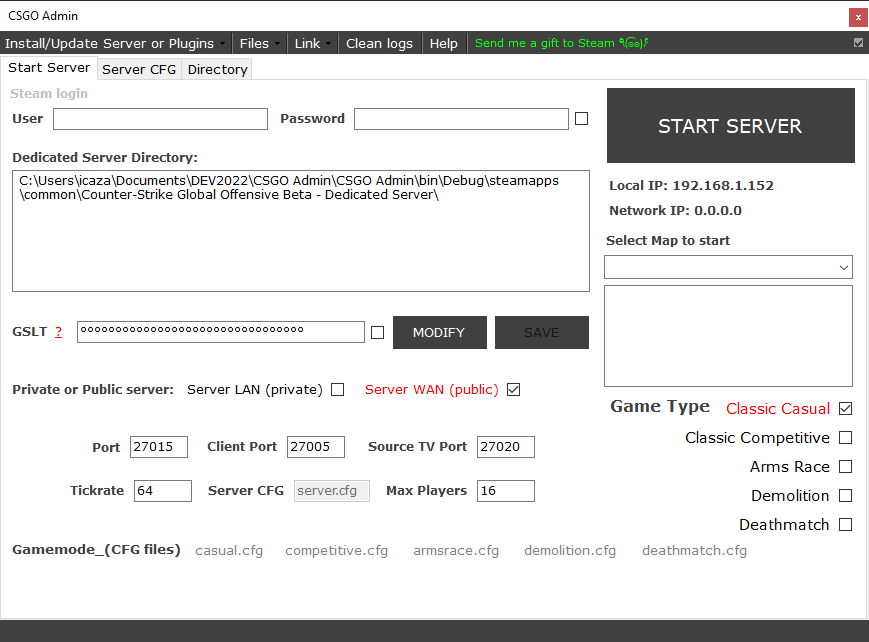Open the Directory tab
Screen dimensions: 869x642
coord(217,69)
